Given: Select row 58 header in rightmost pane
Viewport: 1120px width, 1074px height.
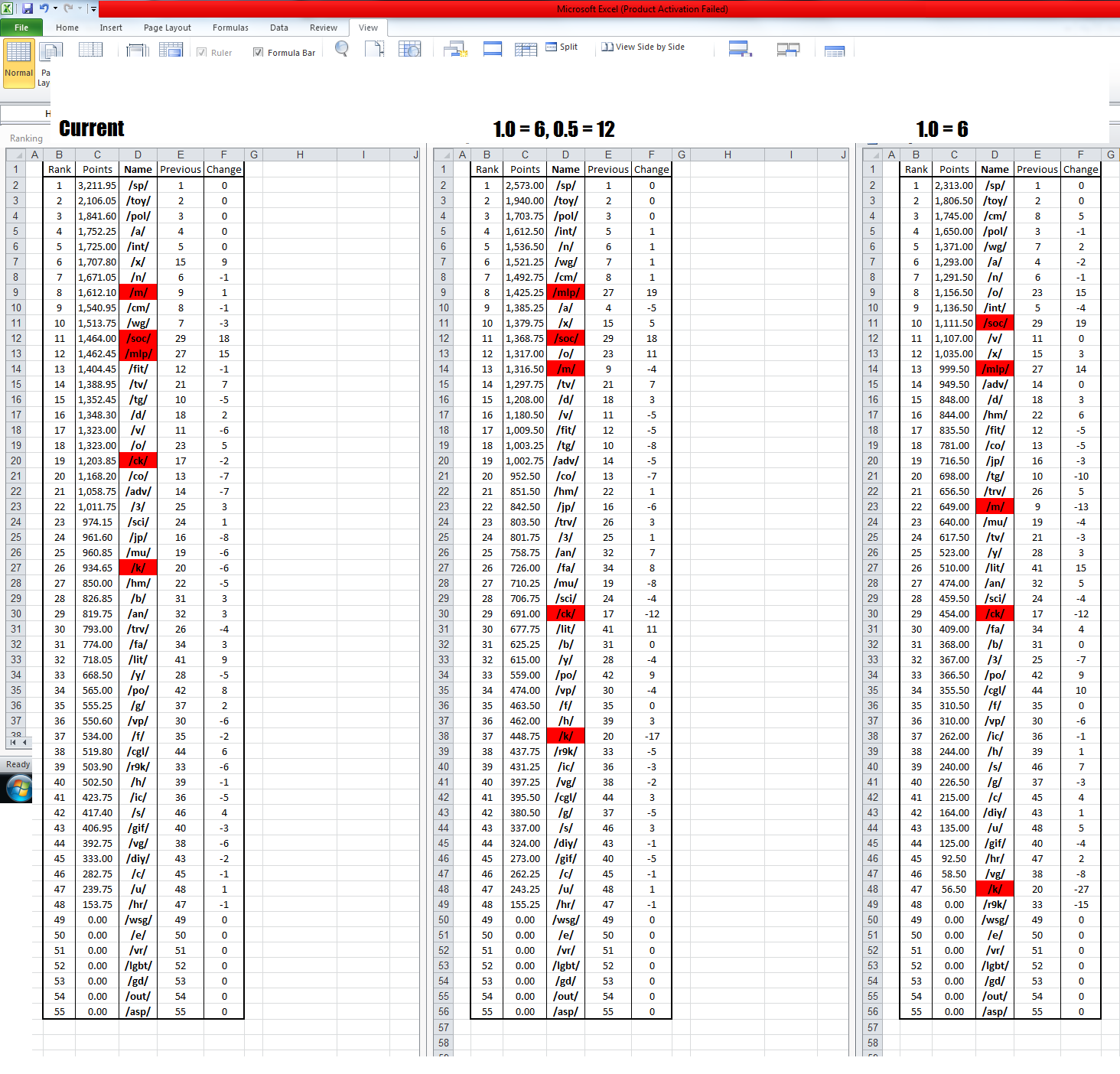Looking at the screenshot, I should point(873,1043).
